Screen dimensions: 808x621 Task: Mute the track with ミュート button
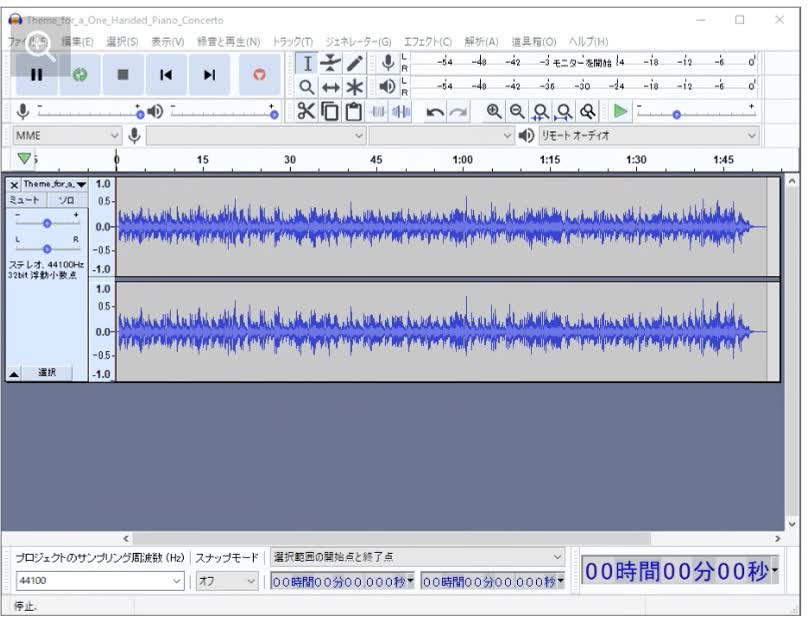(26, 200)
